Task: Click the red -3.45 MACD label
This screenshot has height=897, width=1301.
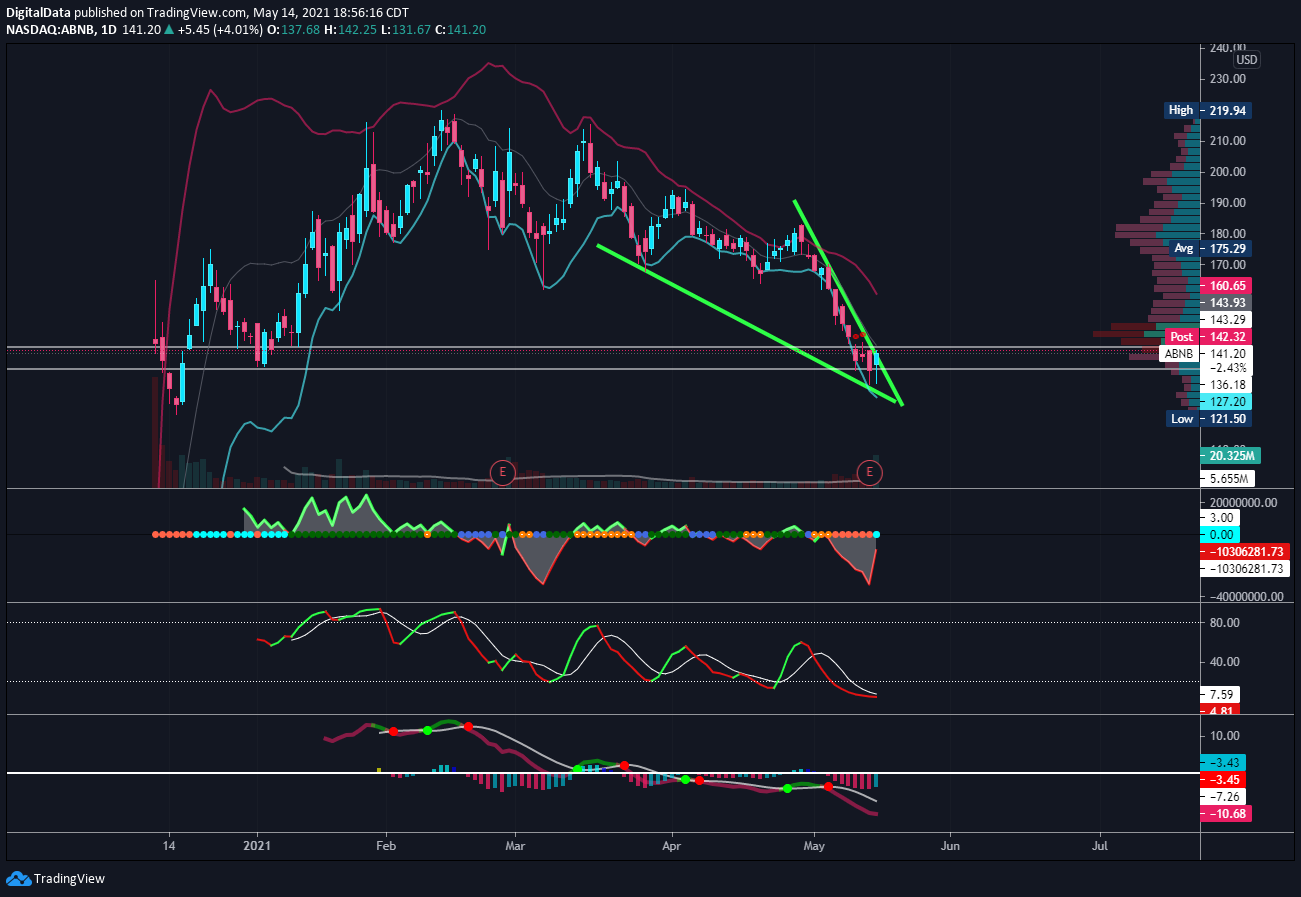Action: tap(1222, 779)
